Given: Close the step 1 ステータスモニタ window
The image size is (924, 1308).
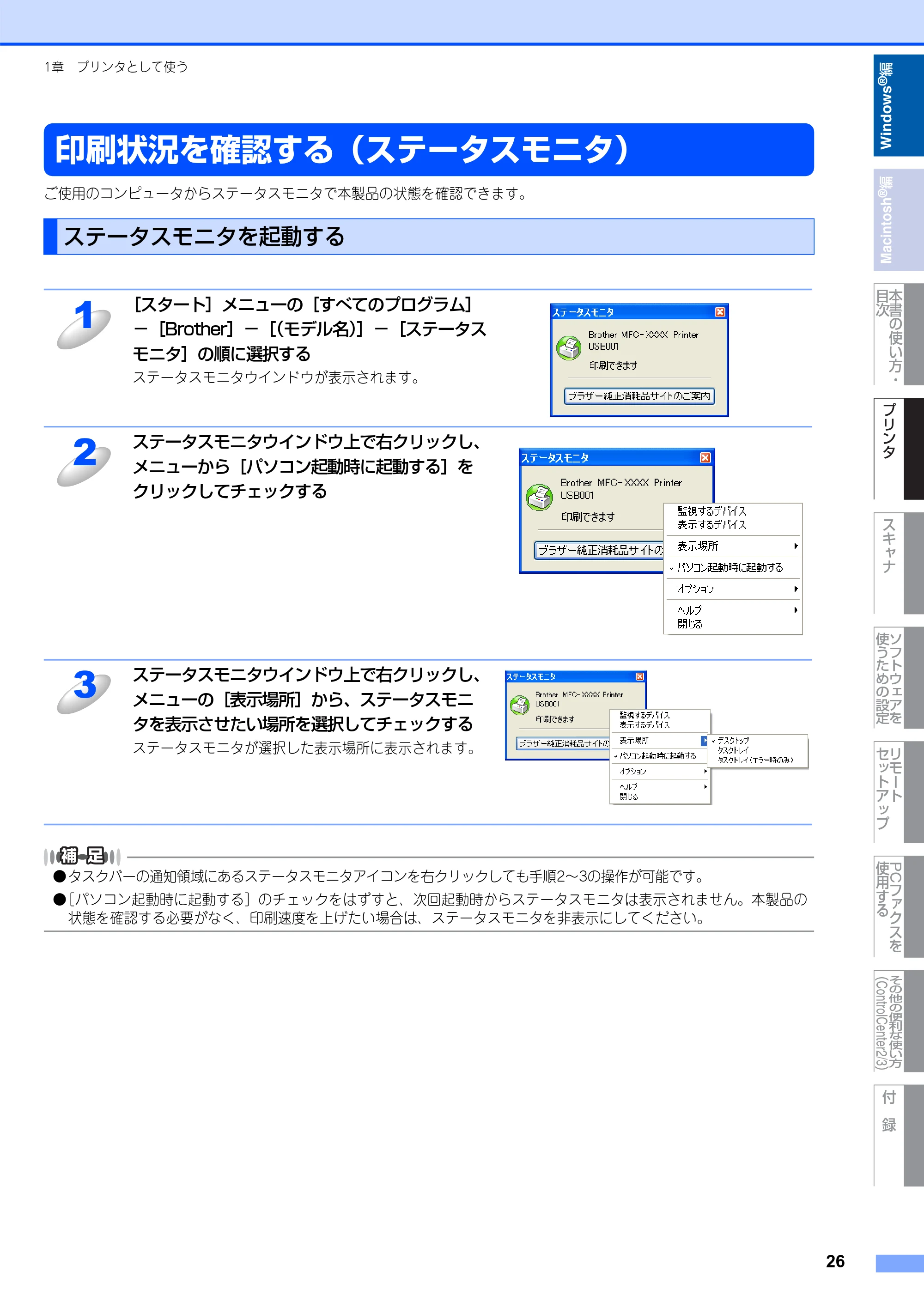Looking at the screenshot, I should (720, 311).
